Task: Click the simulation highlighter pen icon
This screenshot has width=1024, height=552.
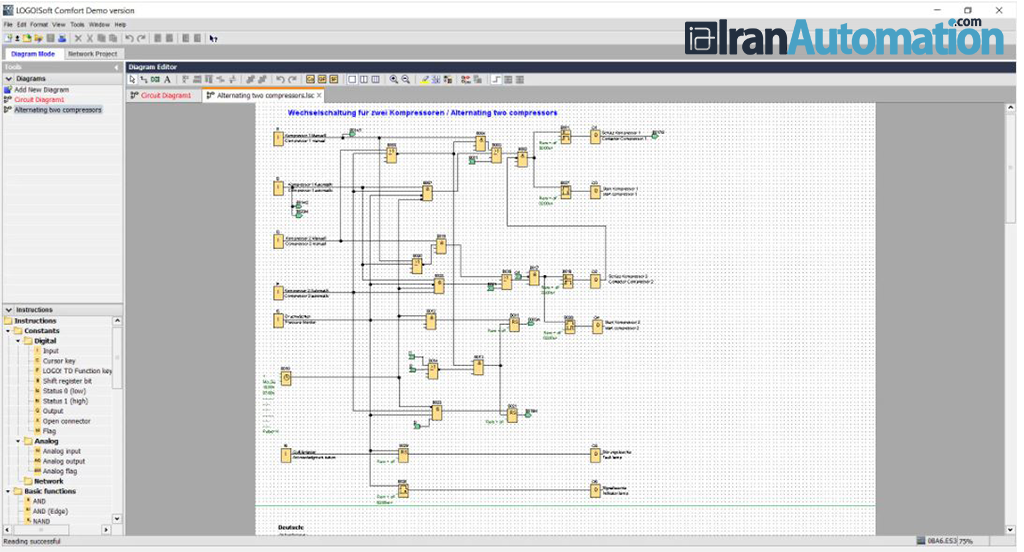Action: 424,80
